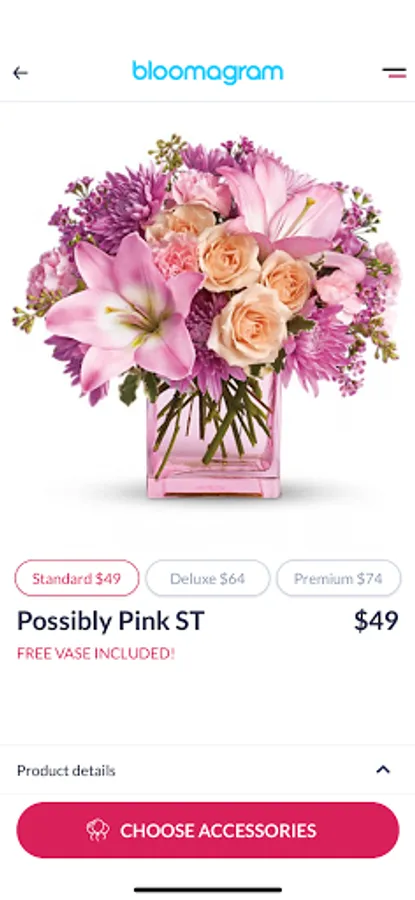
Task: Tap the bloomagram logo
Action: (207, 72)
